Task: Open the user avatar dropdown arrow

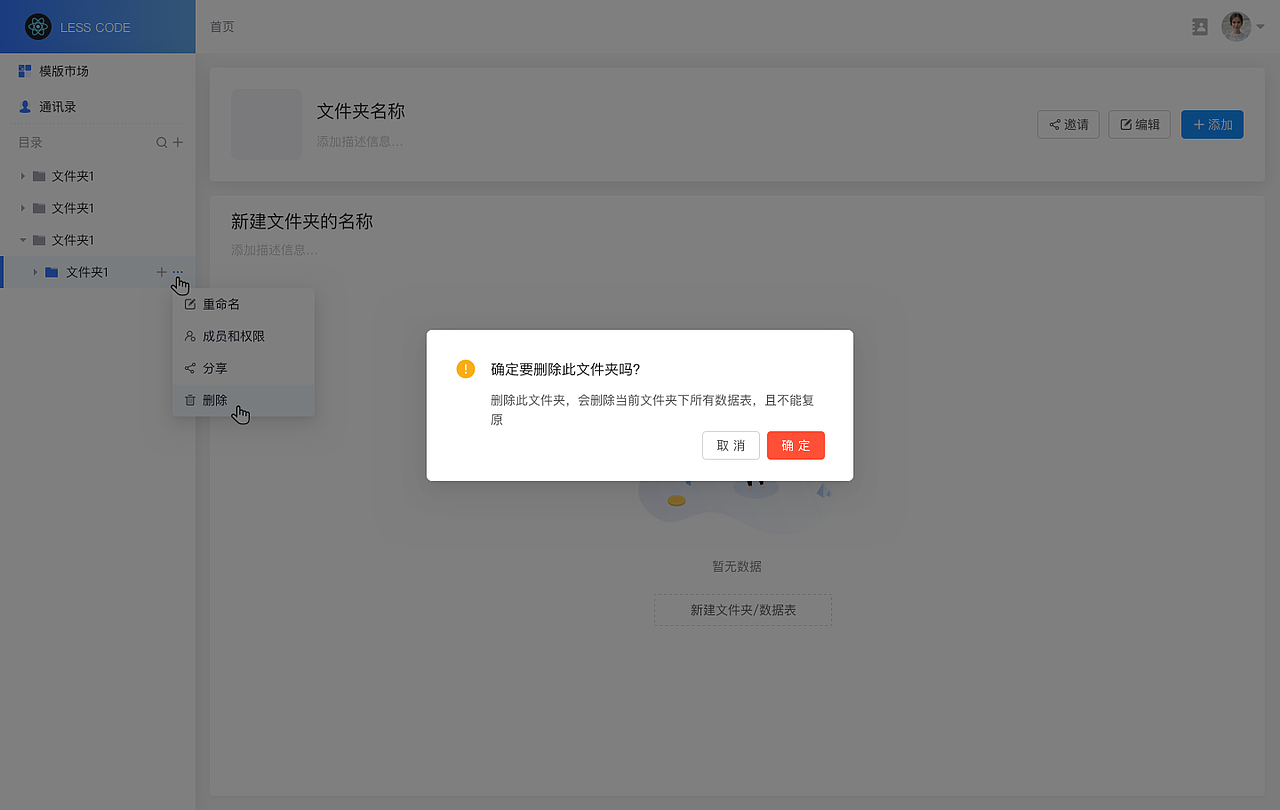Action: point(1262,27)
